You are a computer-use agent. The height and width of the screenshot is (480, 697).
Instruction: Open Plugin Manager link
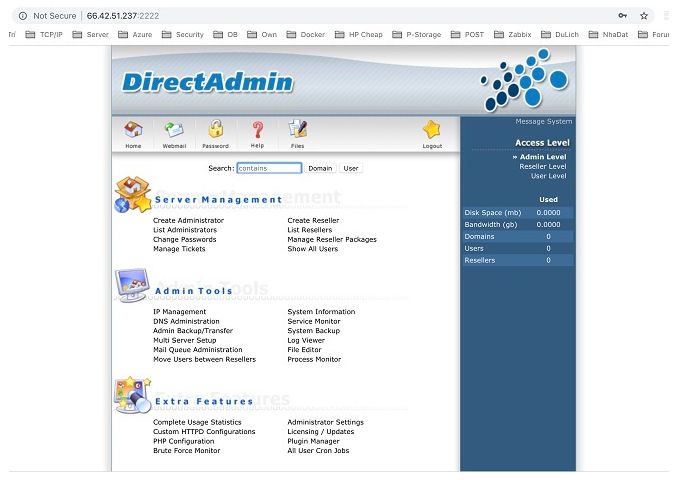pyautogui.click(x=313, y=441)
